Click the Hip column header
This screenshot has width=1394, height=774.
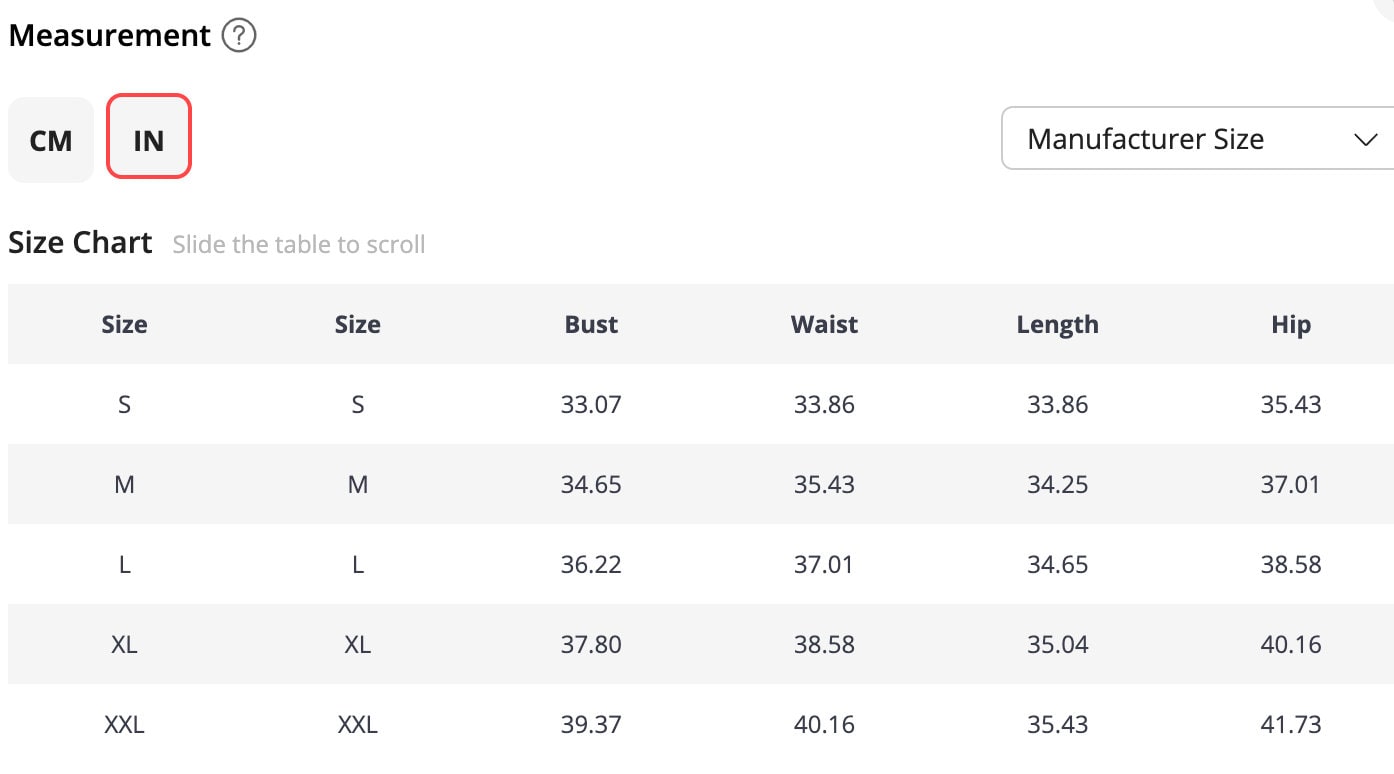[1290, 324]
